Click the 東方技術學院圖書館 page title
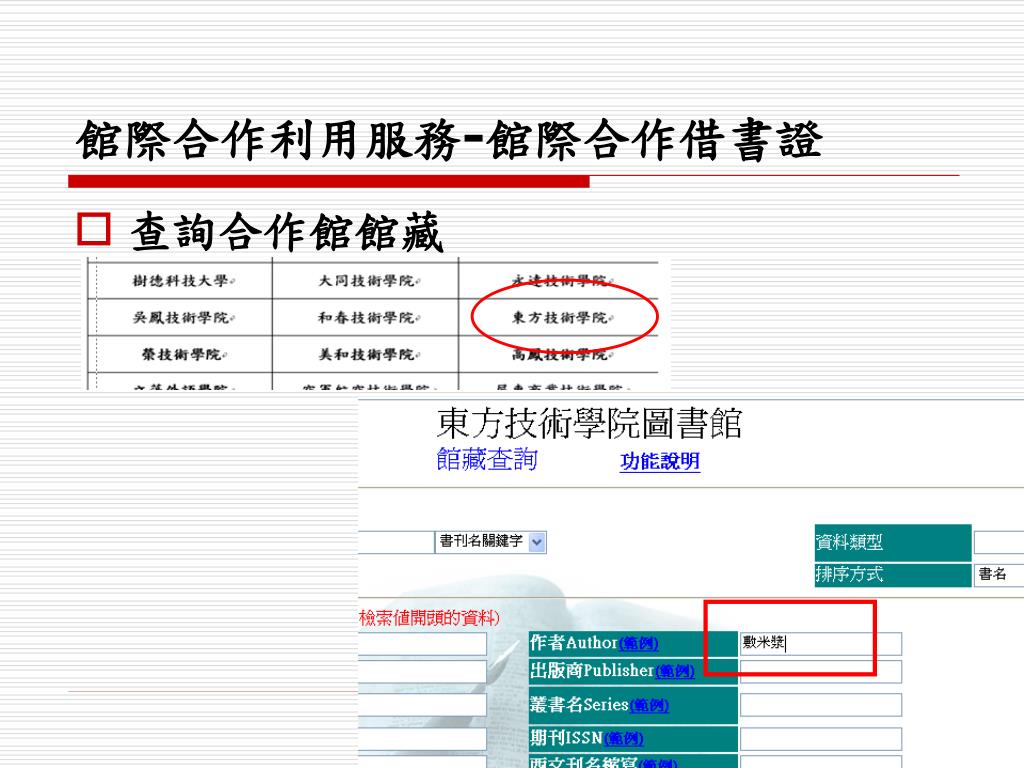The height and width of the screenshot is (768, 1024). pos(589,423)
